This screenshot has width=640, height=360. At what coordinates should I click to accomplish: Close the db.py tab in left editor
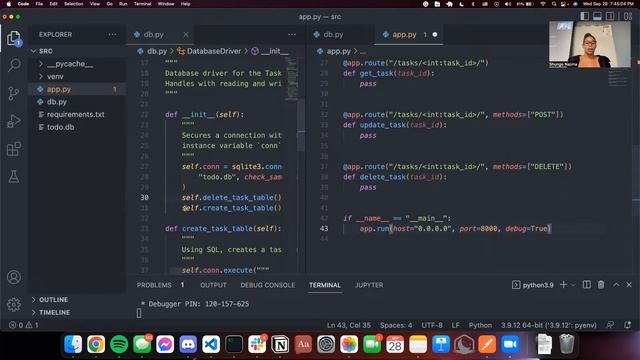point(186,35)
